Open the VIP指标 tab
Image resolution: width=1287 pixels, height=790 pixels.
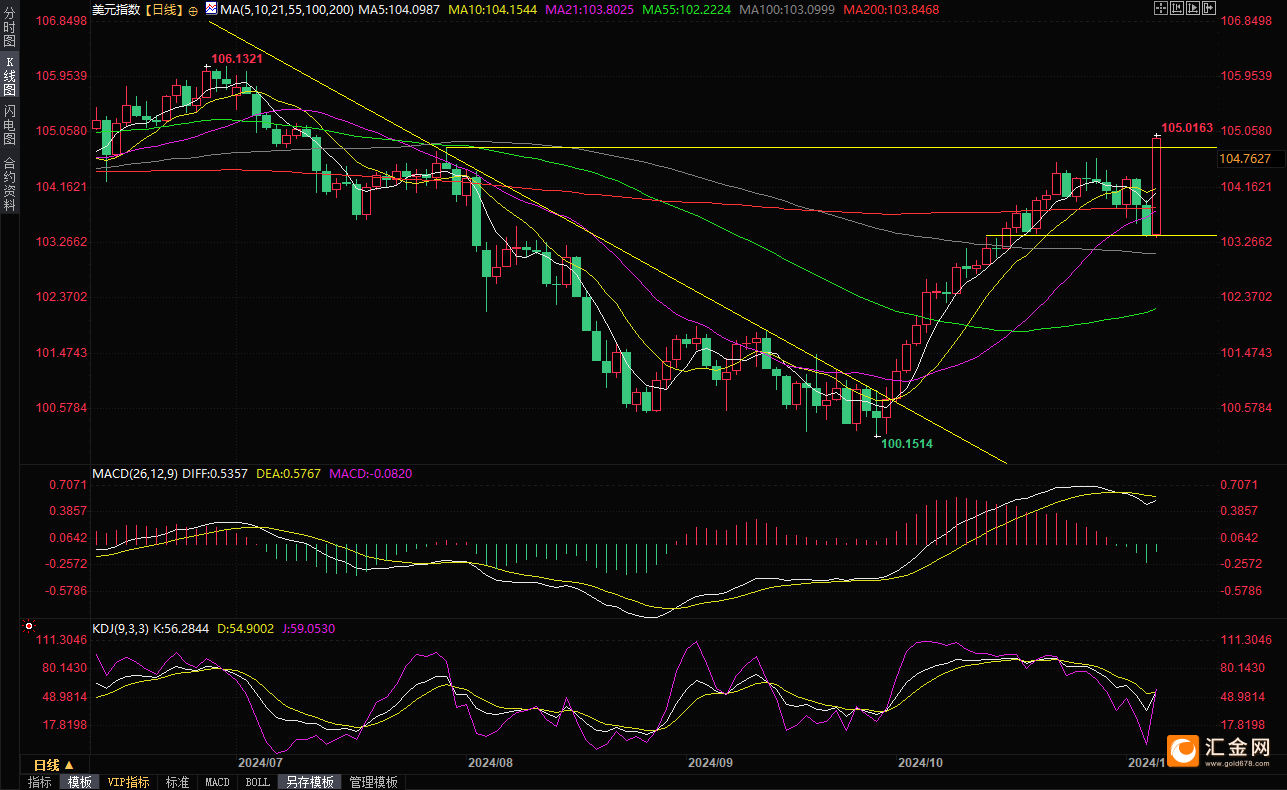129,782
